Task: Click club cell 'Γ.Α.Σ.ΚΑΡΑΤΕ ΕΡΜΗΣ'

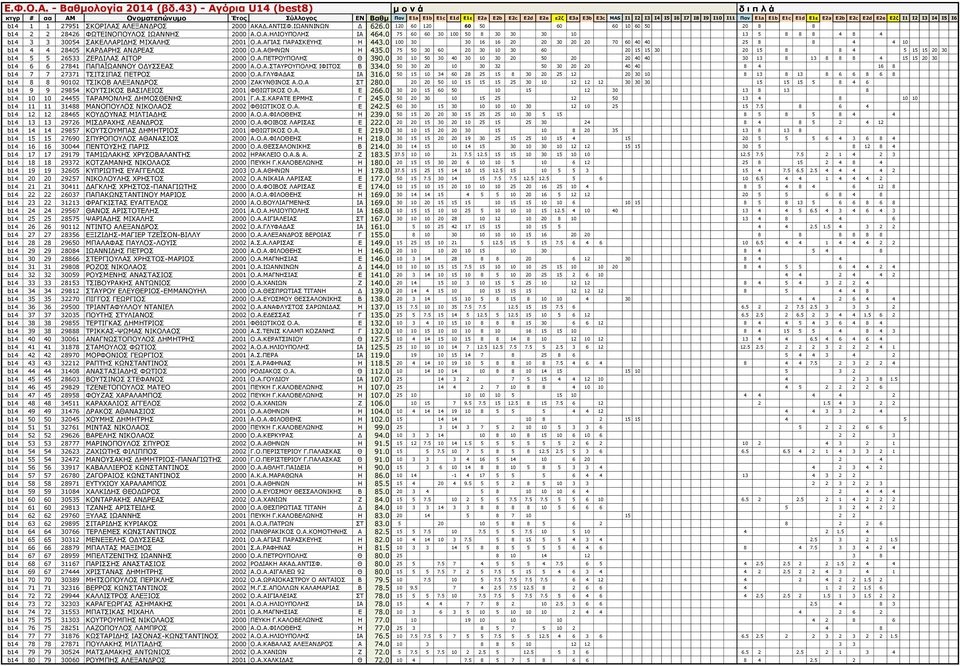Action: tap(283, 99)
